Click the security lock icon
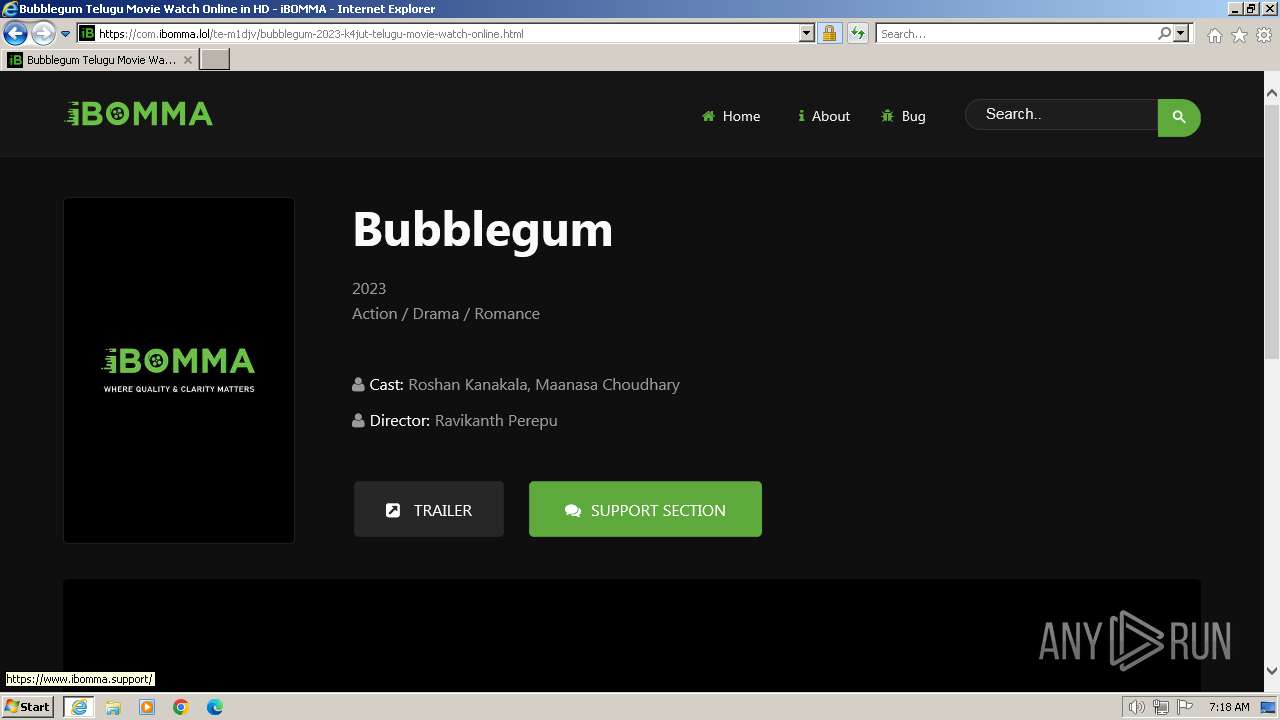 pyautogui.click(x=829, y=33)
